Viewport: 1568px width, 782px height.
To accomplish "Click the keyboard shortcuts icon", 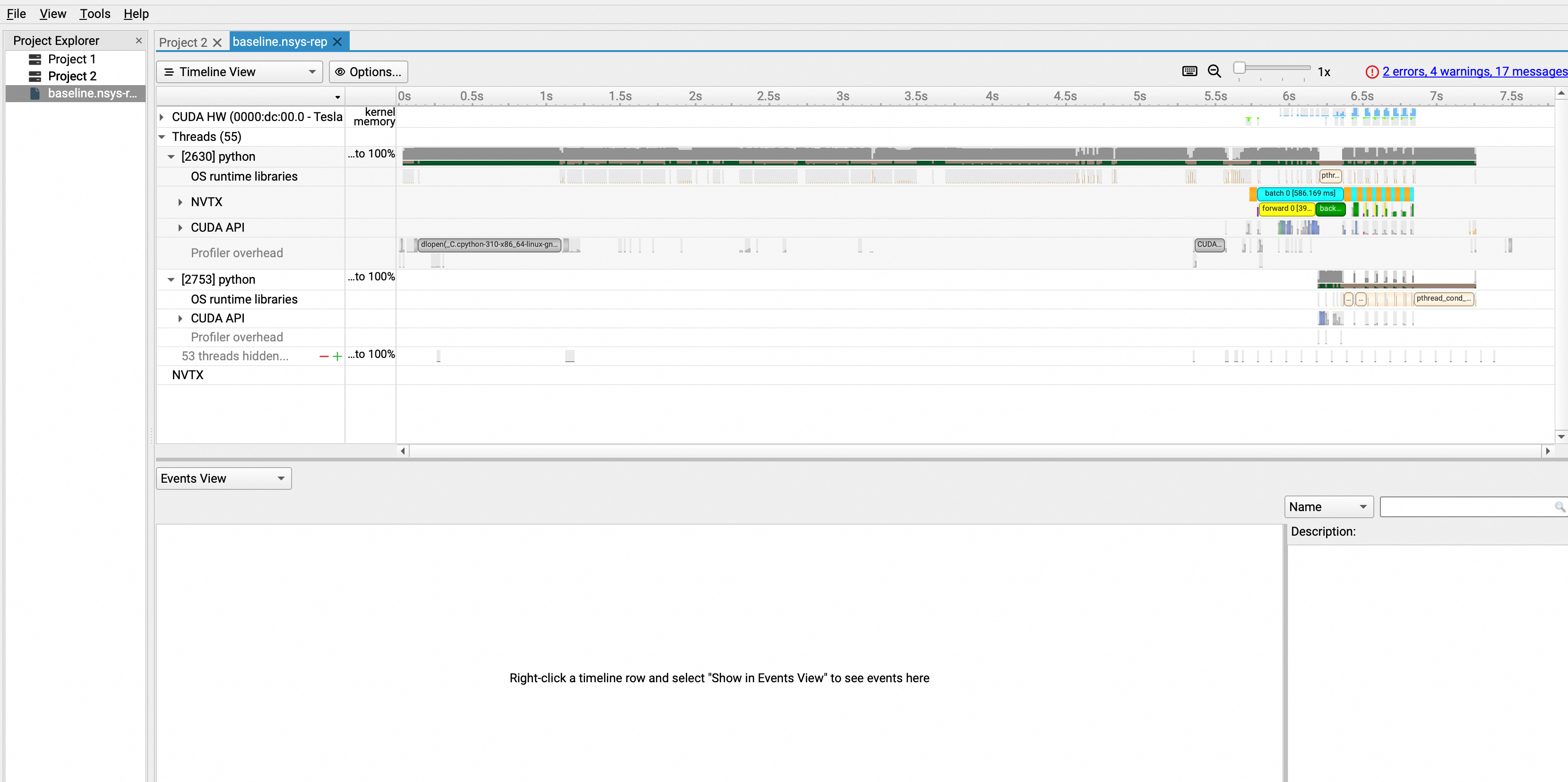I will [x=1189, y=71].
